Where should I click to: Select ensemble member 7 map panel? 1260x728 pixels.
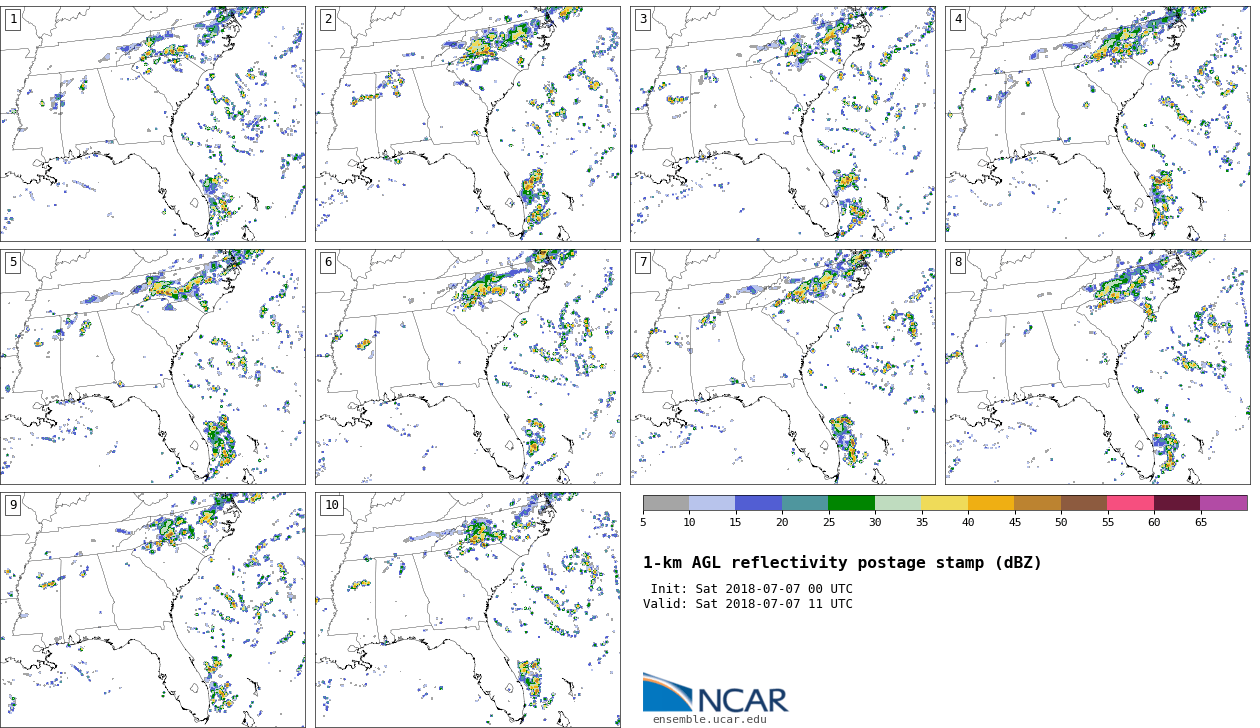click(782, 367)
